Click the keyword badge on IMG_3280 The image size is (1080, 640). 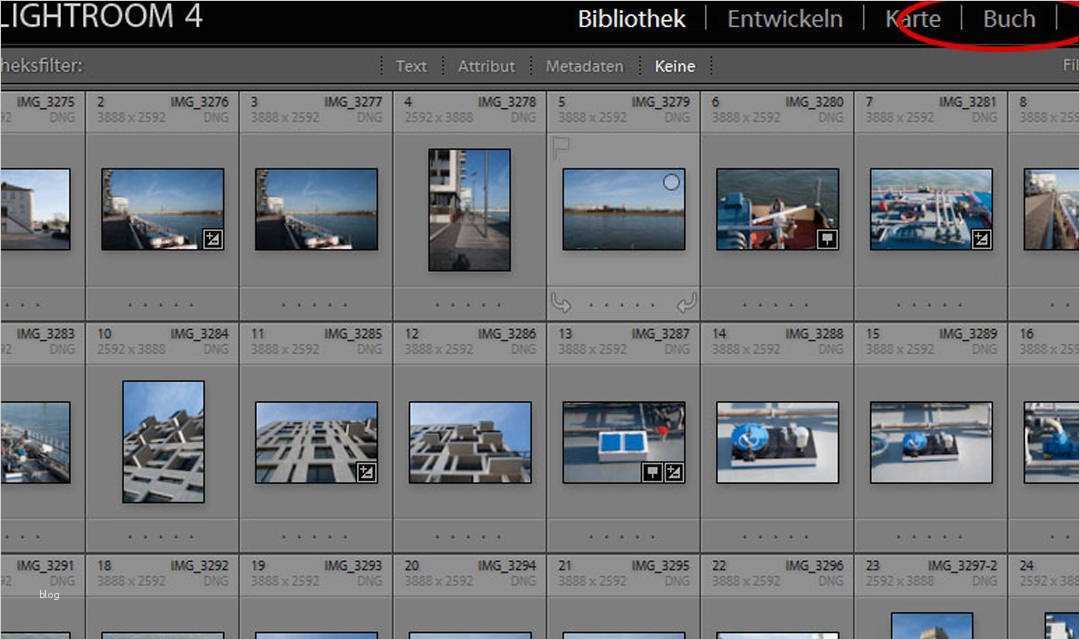click(827, 239)
